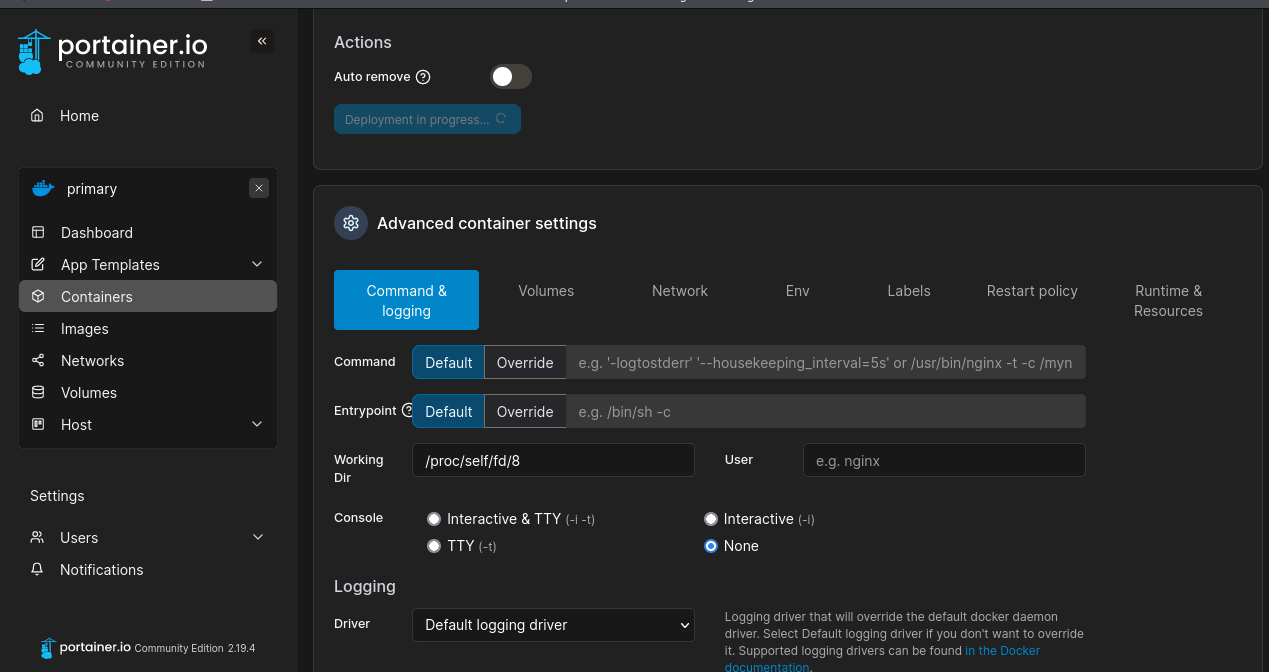The image size is (1269, 672).
Task: Click the Networks share icon
Action: (x=38, y=360)
